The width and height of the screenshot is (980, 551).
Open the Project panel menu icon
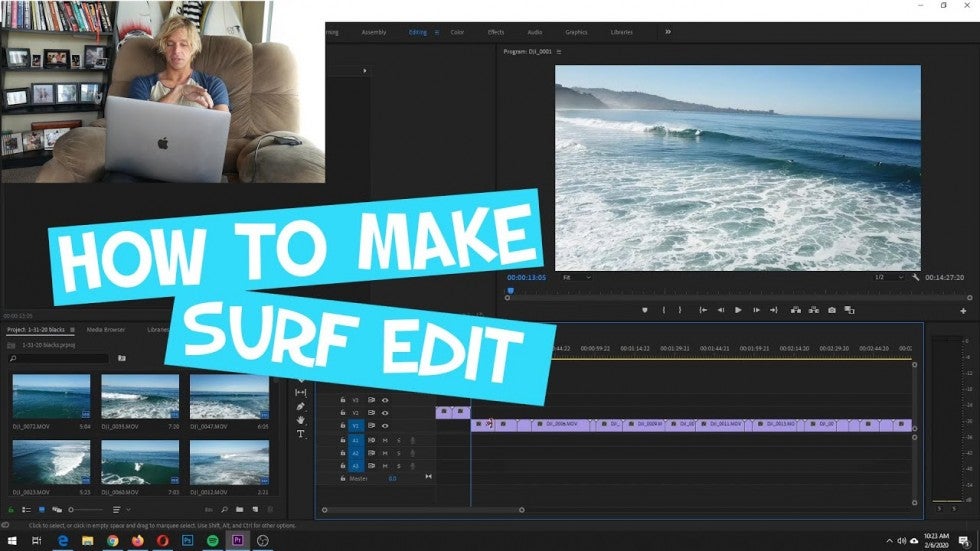click(x=72, y=330)
